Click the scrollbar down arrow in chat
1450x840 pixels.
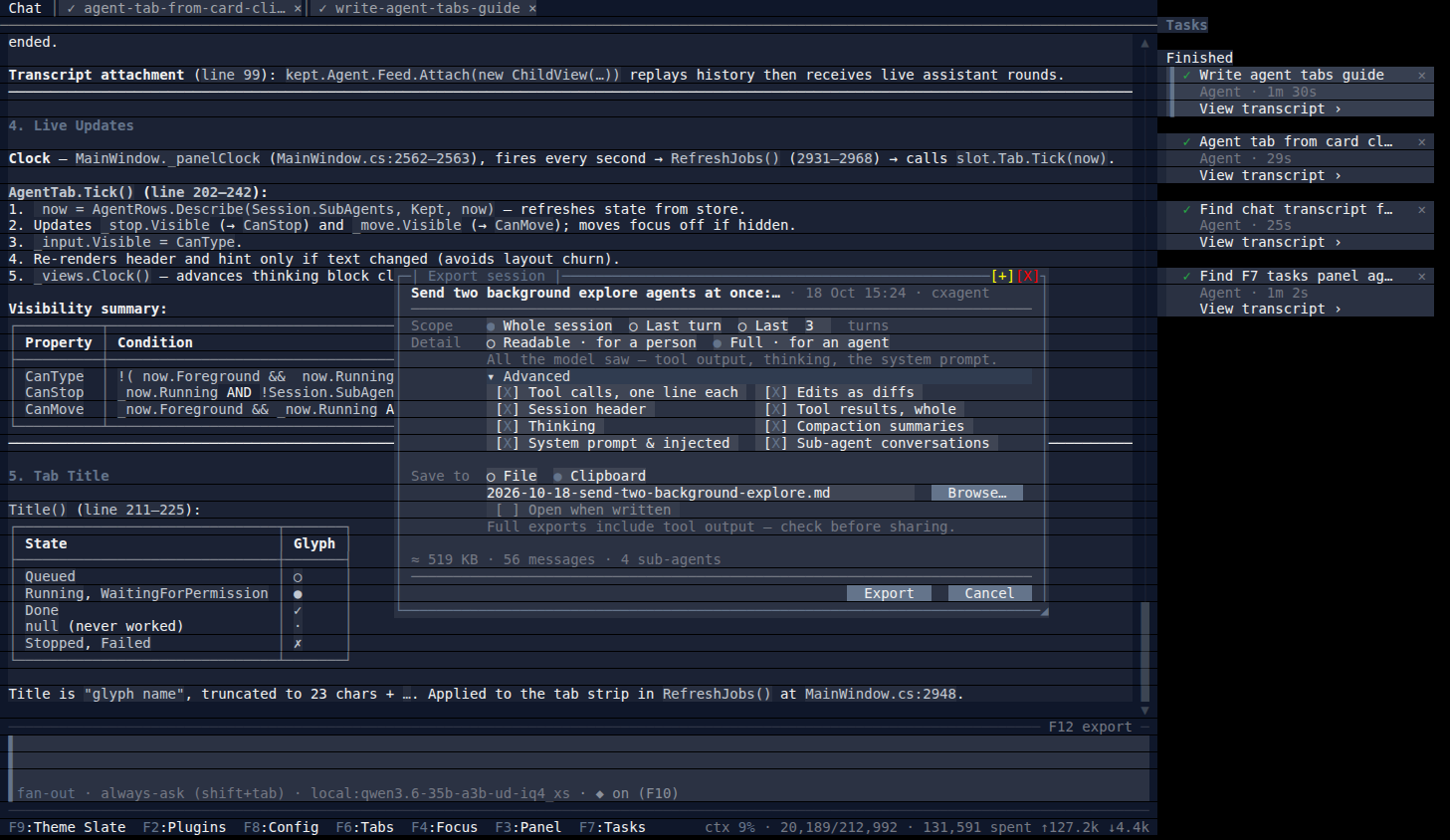[x=1144, y=710]
